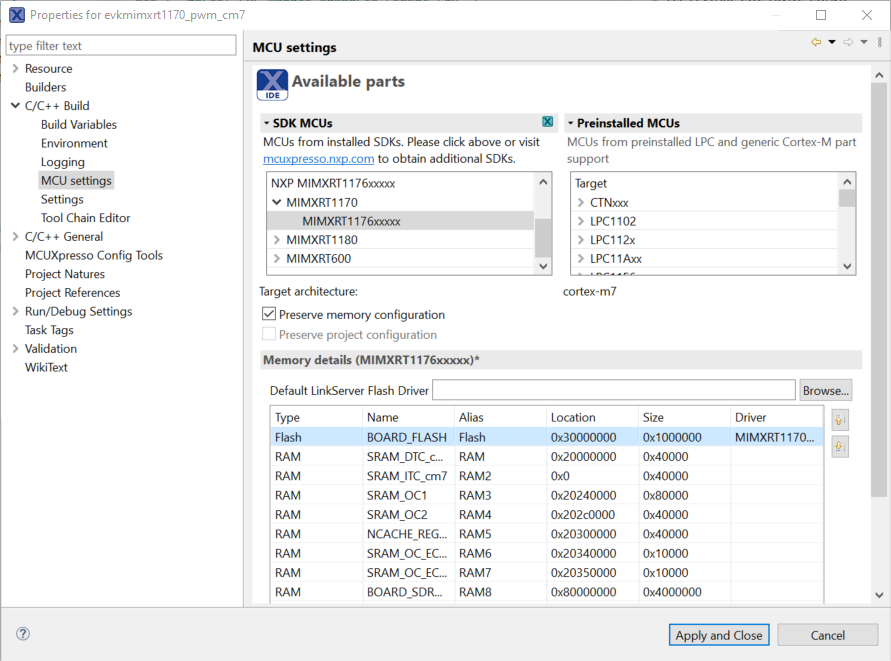The width and height of the screenshot is (891, 661).
Task: Open the View Menu via three-dots icon
Action: [x=878, y=42]
